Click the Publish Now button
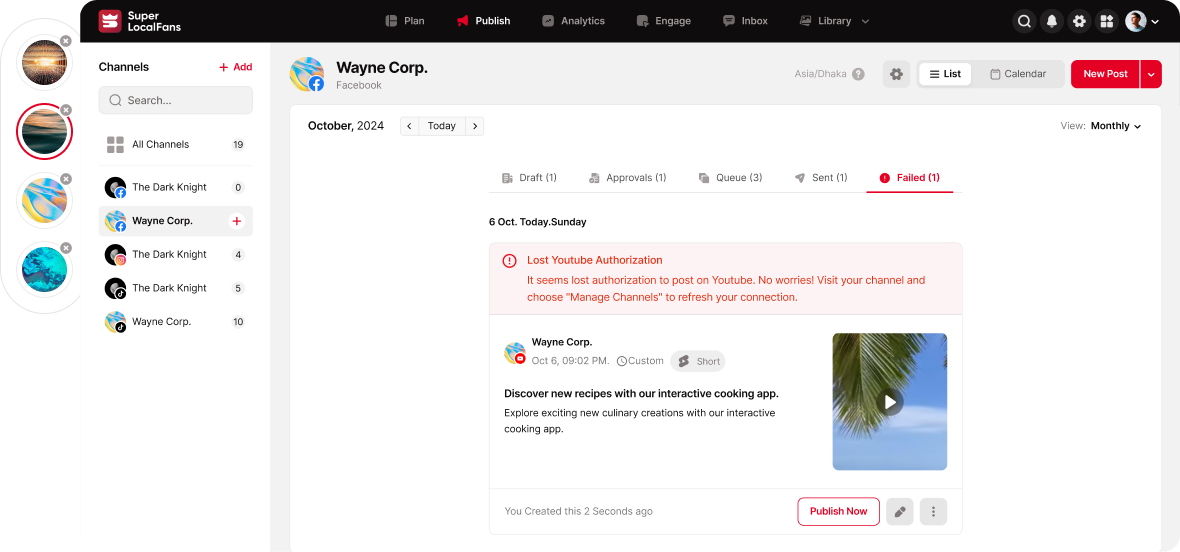 [838, 511]
